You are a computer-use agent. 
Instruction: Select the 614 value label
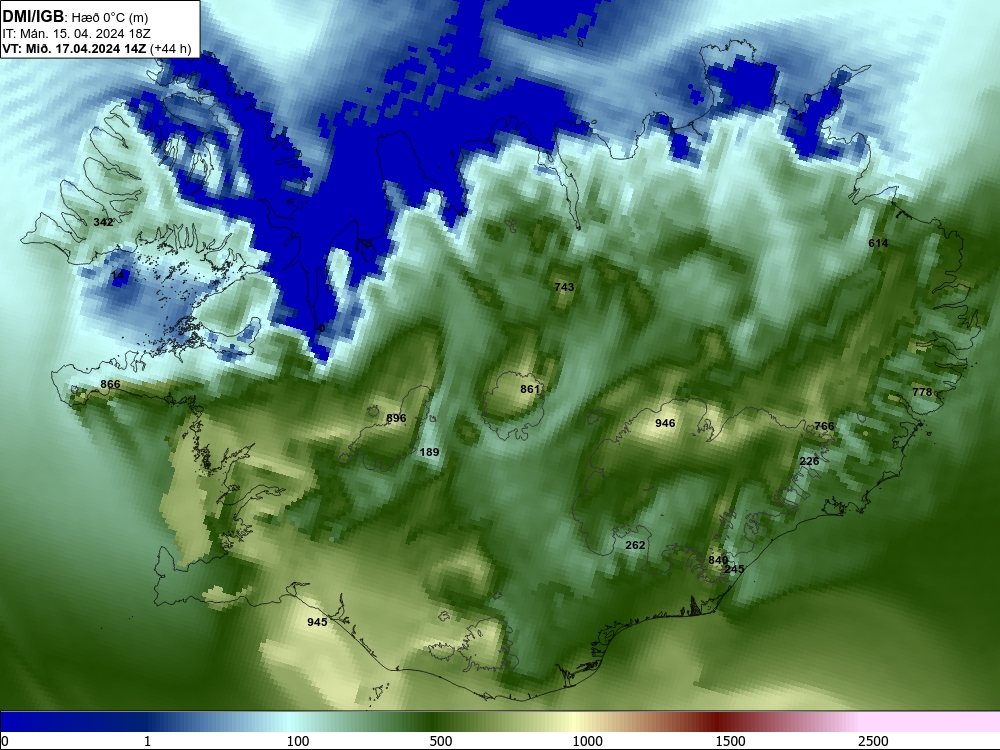(x=878, y=243)
